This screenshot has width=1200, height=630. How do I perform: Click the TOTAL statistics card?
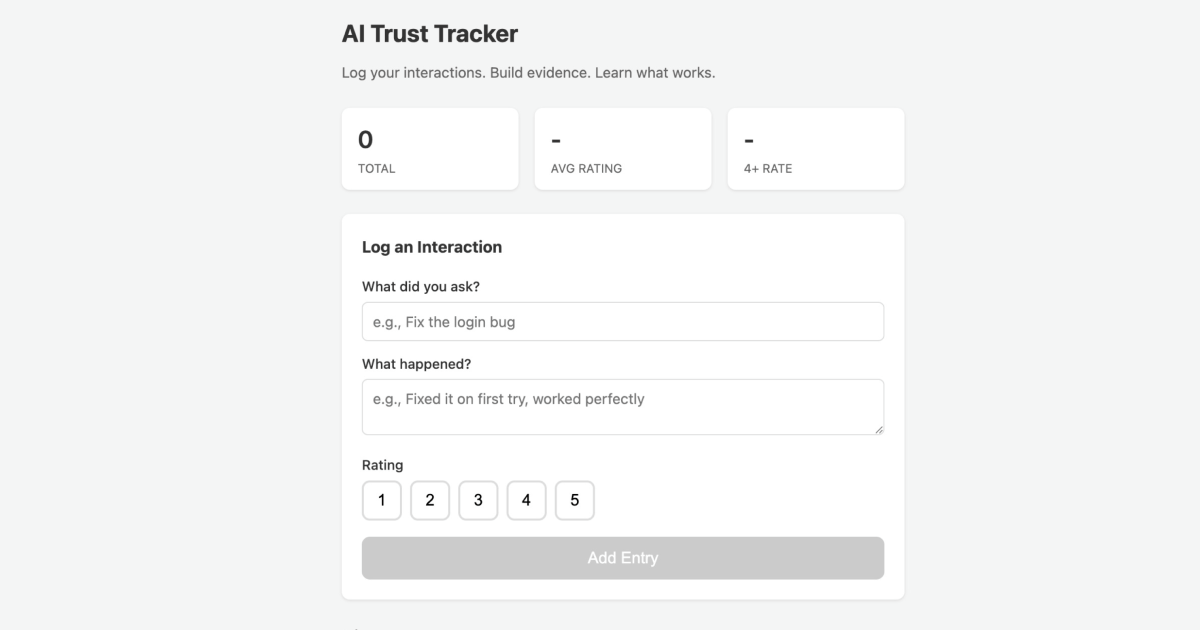click(430, 148)
